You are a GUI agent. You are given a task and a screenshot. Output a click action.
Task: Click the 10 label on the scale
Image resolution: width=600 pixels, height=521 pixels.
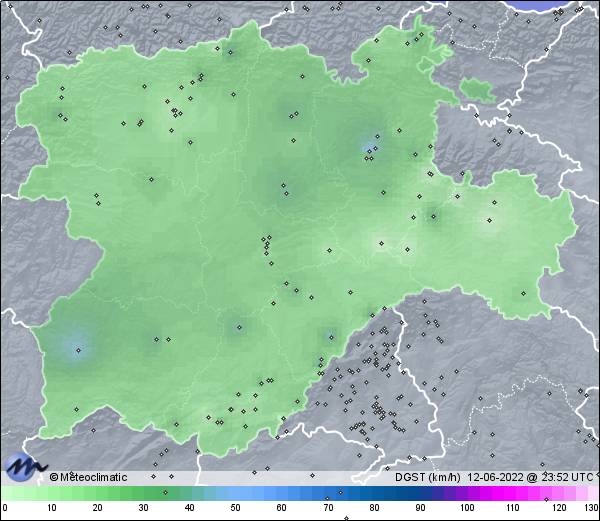pyautogui.click(x=52, y=508)
